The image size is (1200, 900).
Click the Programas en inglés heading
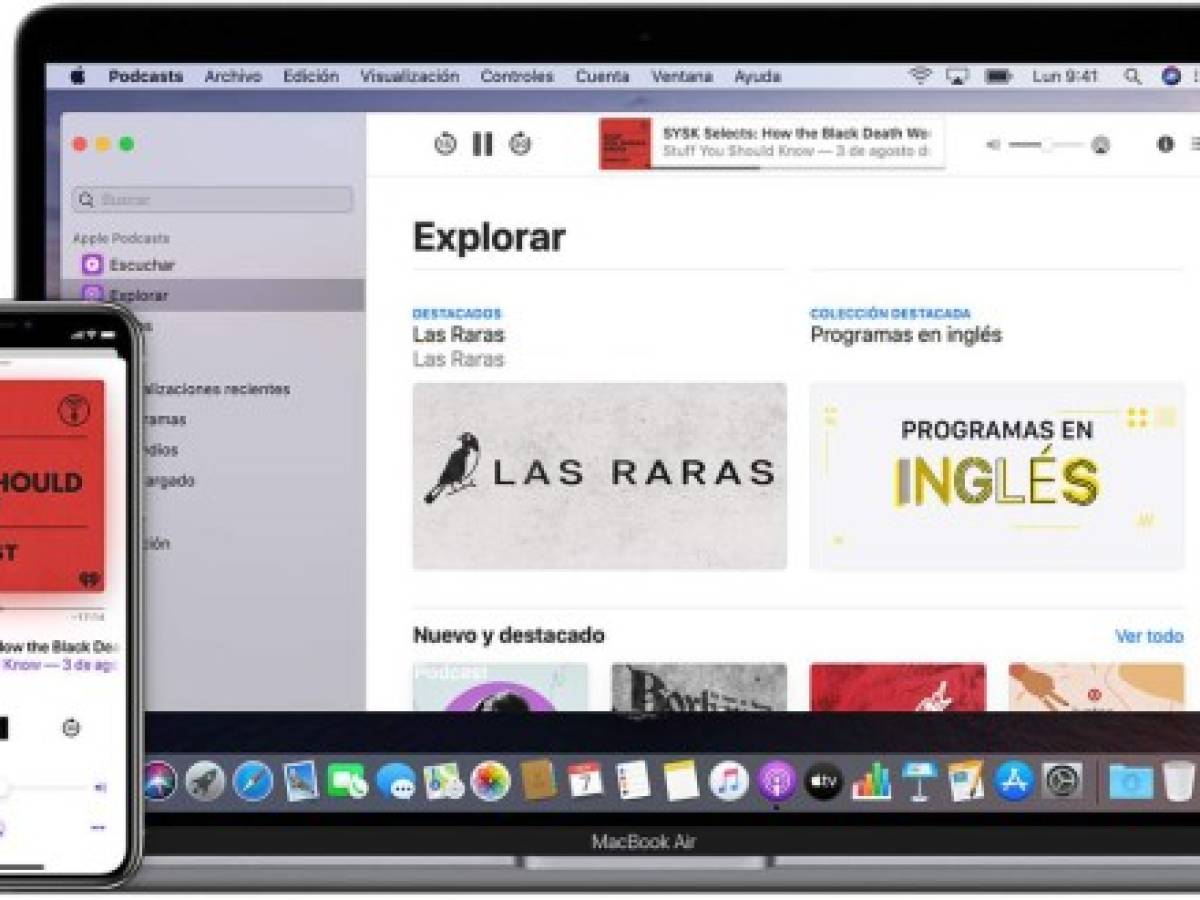(906, 335)
